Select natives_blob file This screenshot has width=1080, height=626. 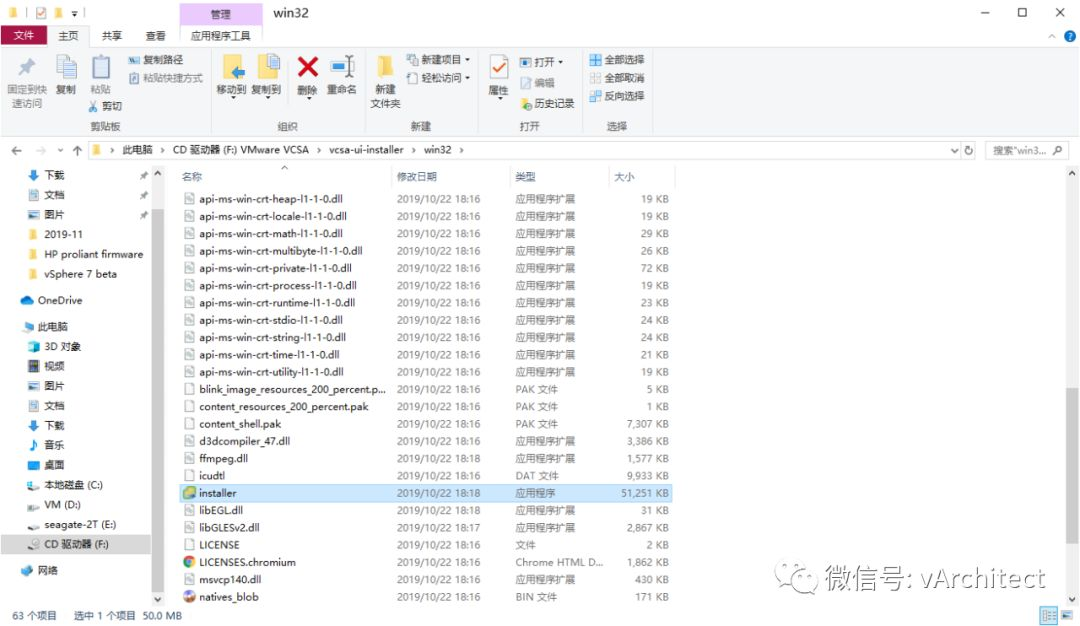[x=425, y=597]
